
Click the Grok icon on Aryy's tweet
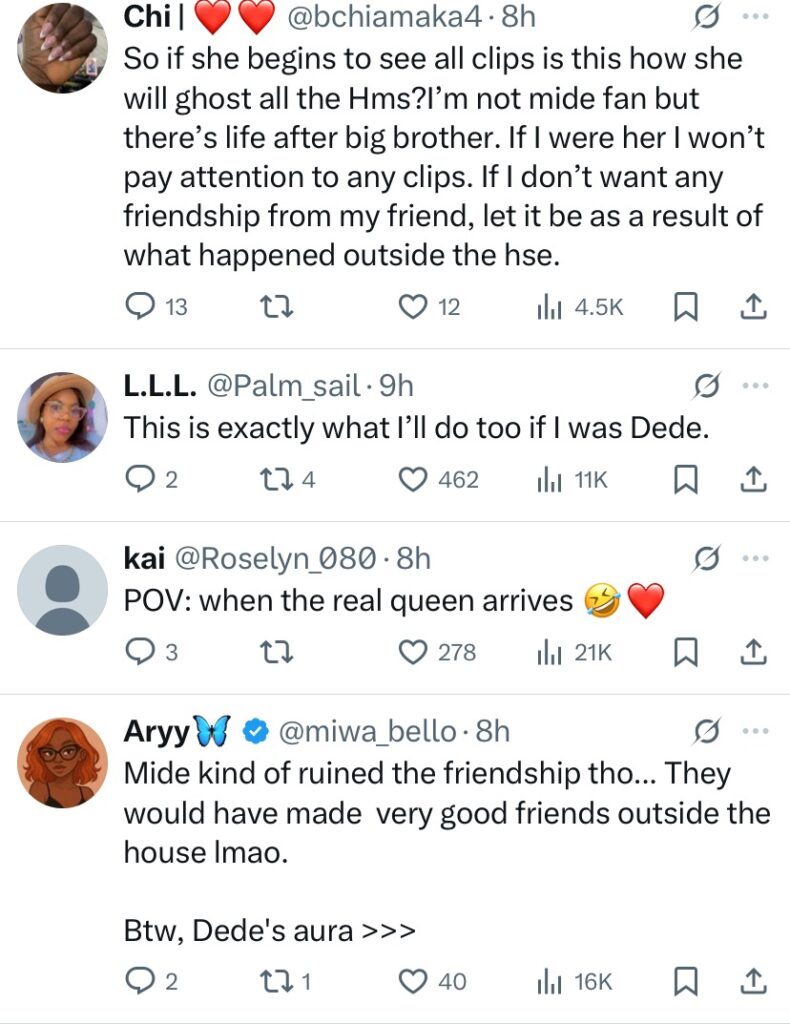pyautogui.click(x=708, y=732)
